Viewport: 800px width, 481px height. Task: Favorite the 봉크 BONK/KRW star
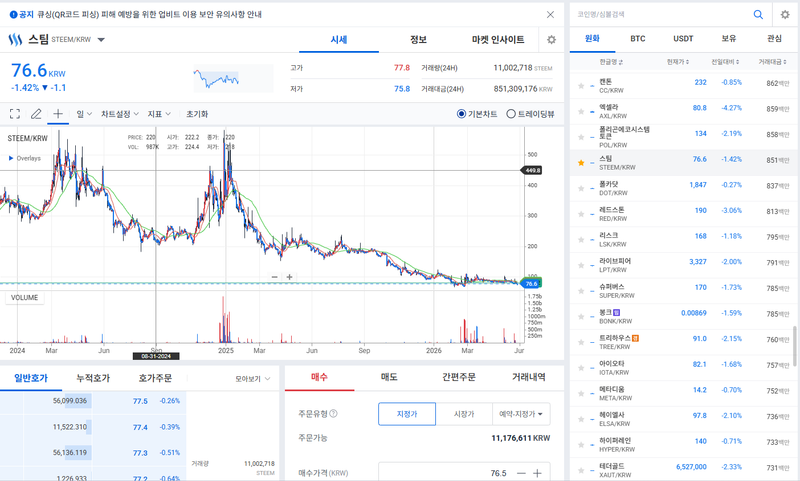(581, 316)
